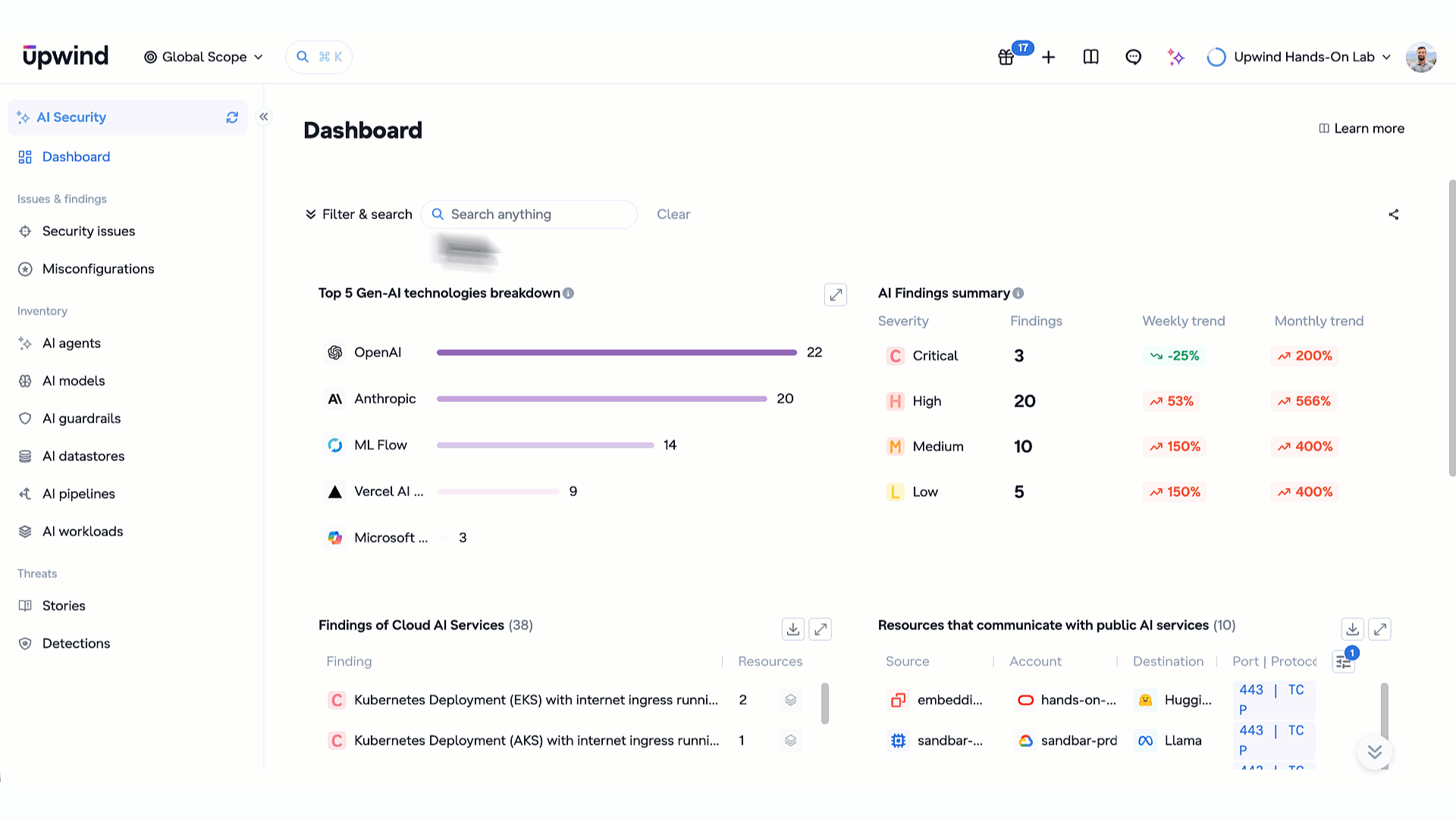The width and height of the screenshot is (1456, 819).
Task: Go to Security issues in sidebar
Action: click(89, 231)
